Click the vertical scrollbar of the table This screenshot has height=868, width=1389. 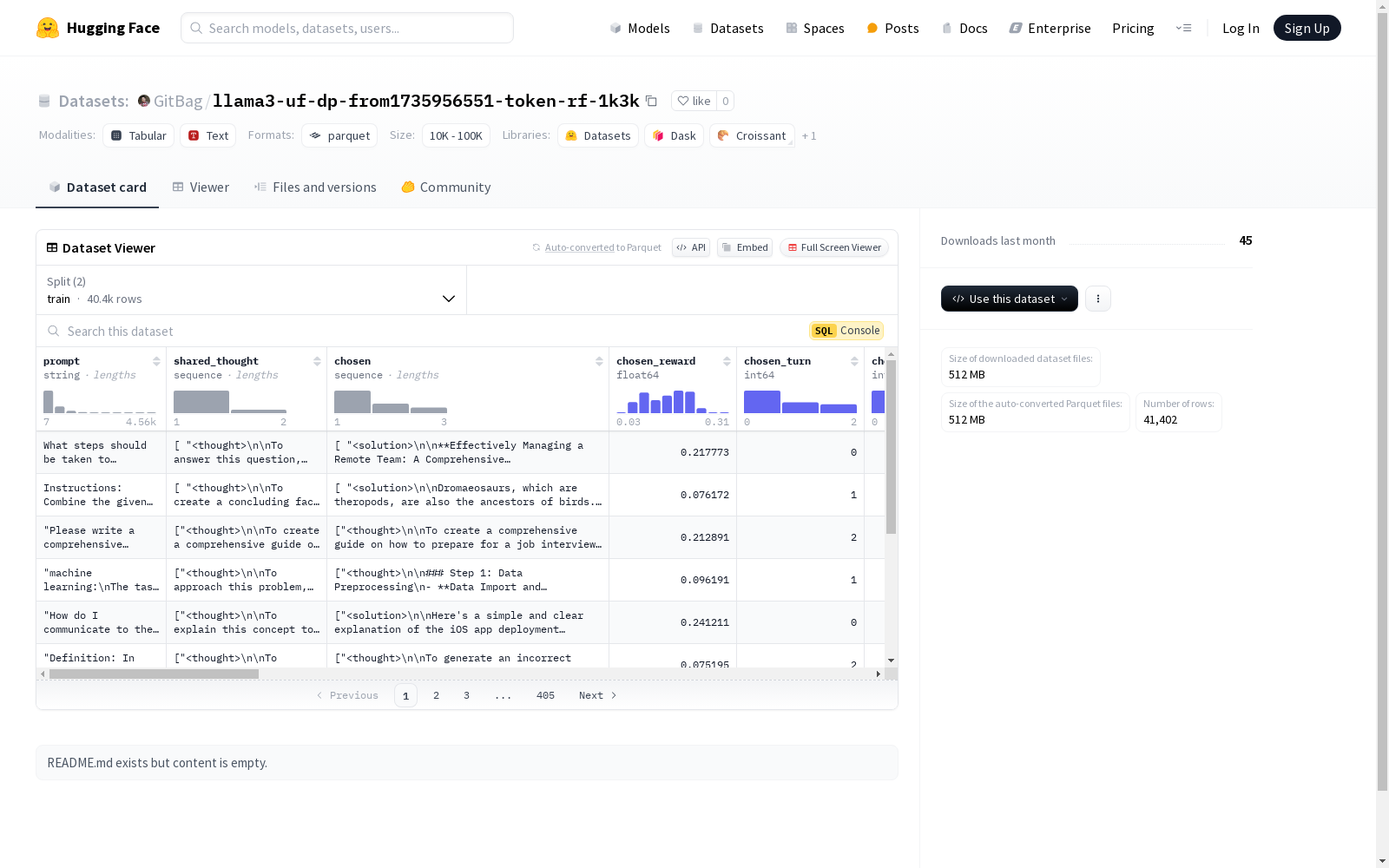(891, 447)
